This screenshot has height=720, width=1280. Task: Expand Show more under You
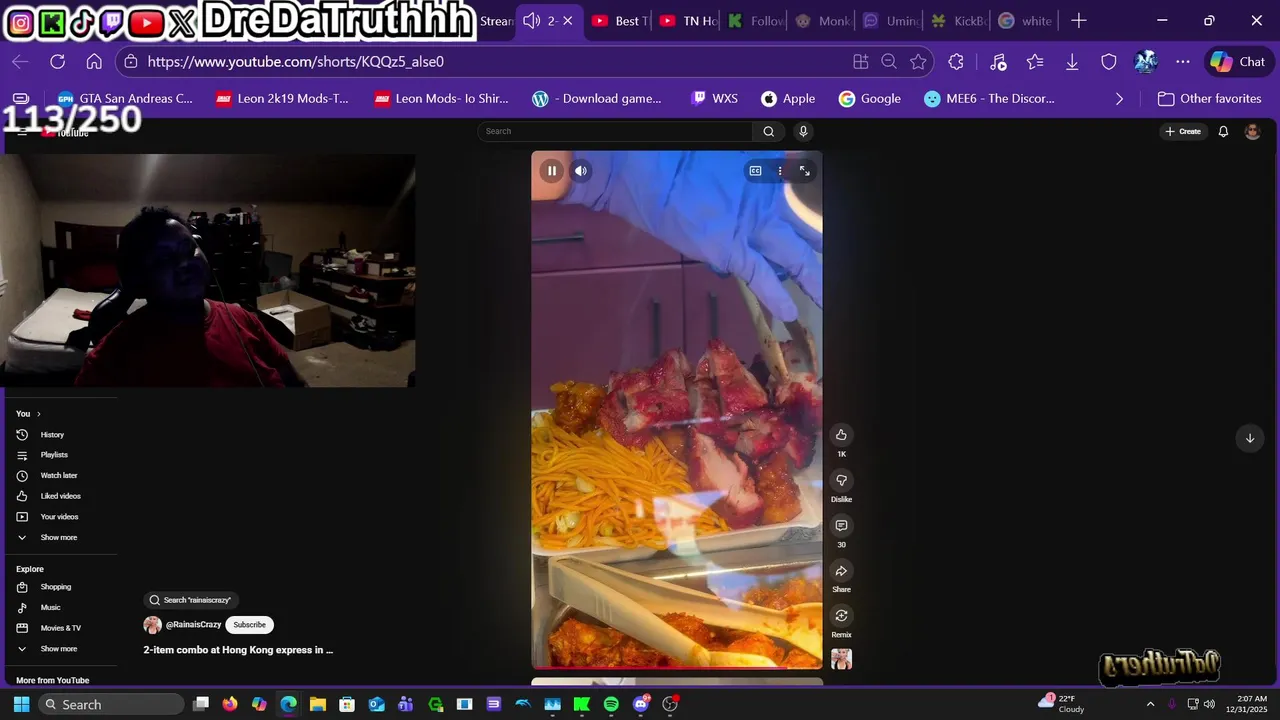coord(60,538)
